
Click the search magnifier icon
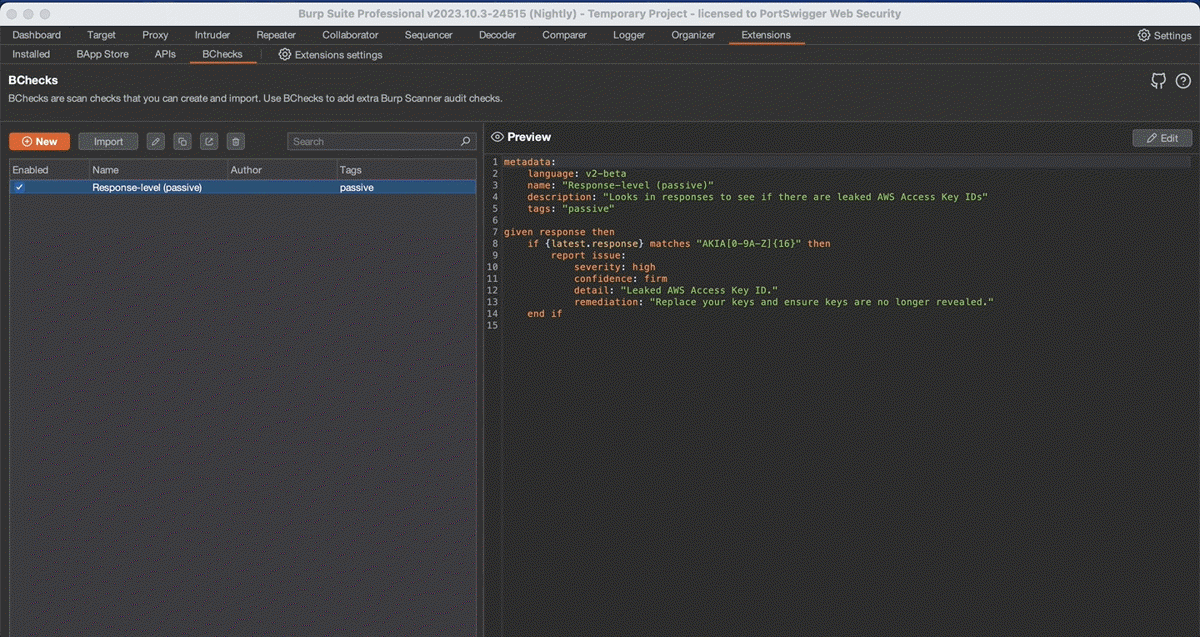point(465,142)
